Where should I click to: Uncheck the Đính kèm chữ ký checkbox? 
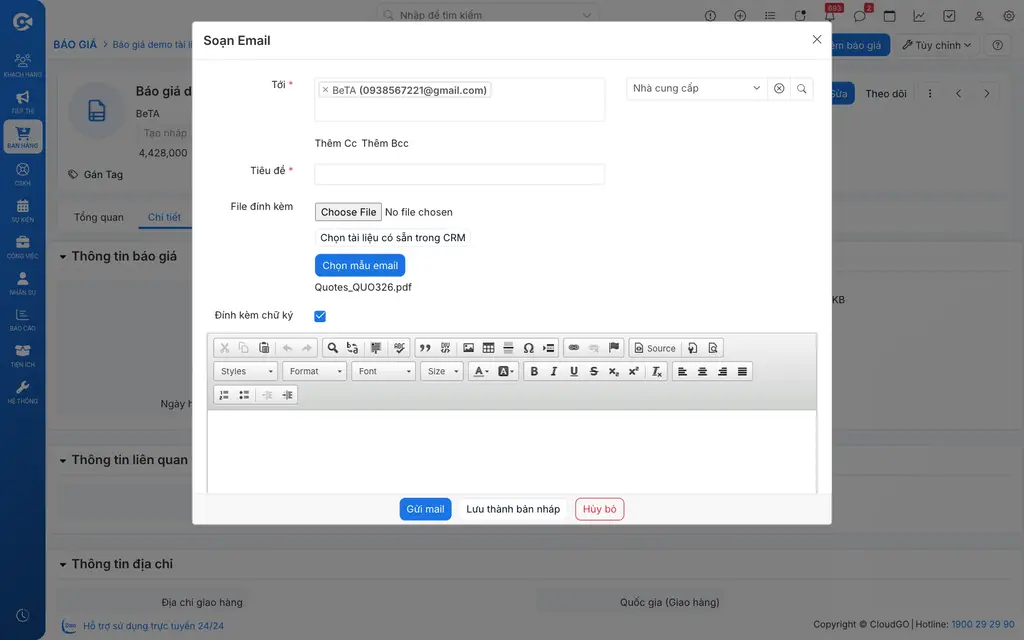point(320,316)
